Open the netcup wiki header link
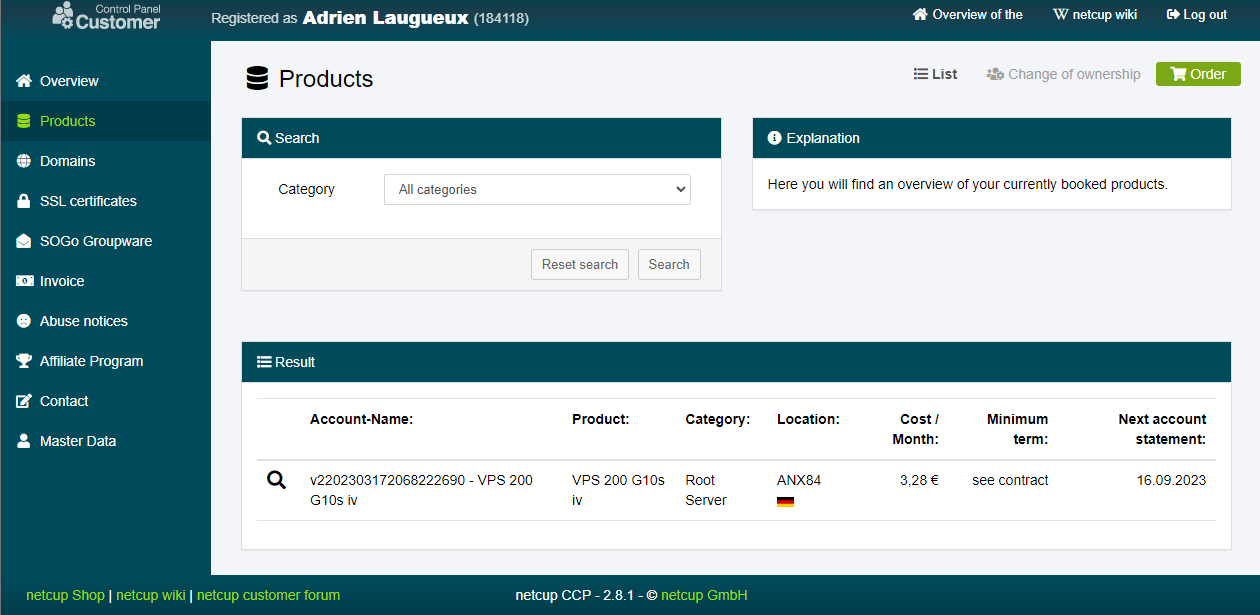Screen dimensions: 1260x615 tap(1095, 15)
